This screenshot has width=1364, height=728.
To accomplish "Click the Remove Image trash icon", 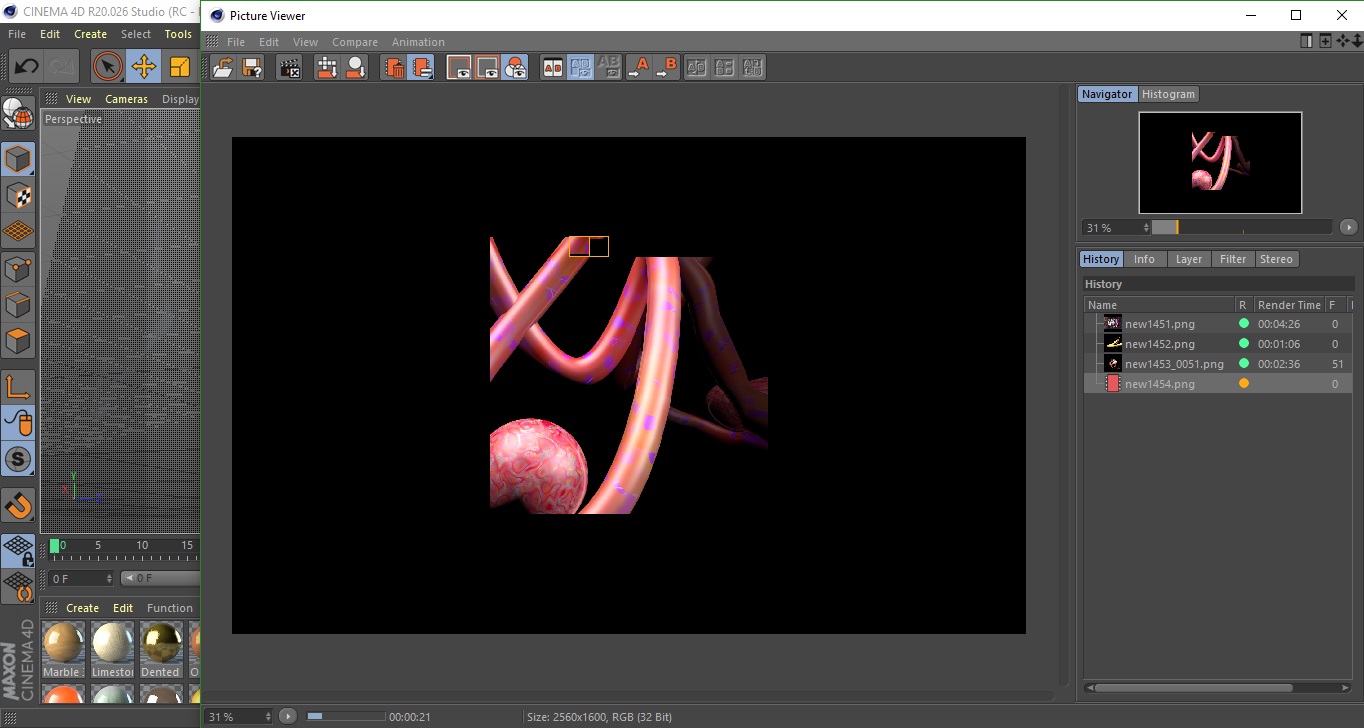I will [x=395, y=68].
